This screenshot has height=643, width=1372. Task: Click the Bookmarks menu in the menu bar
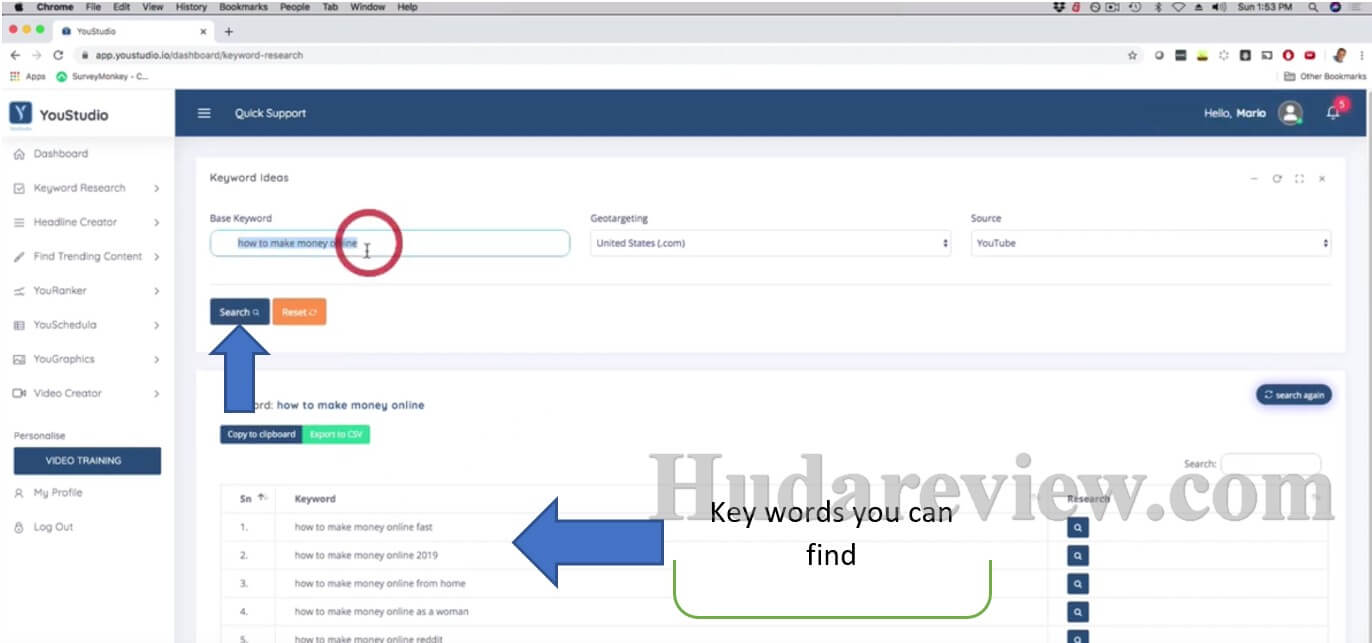coord(244,7)
